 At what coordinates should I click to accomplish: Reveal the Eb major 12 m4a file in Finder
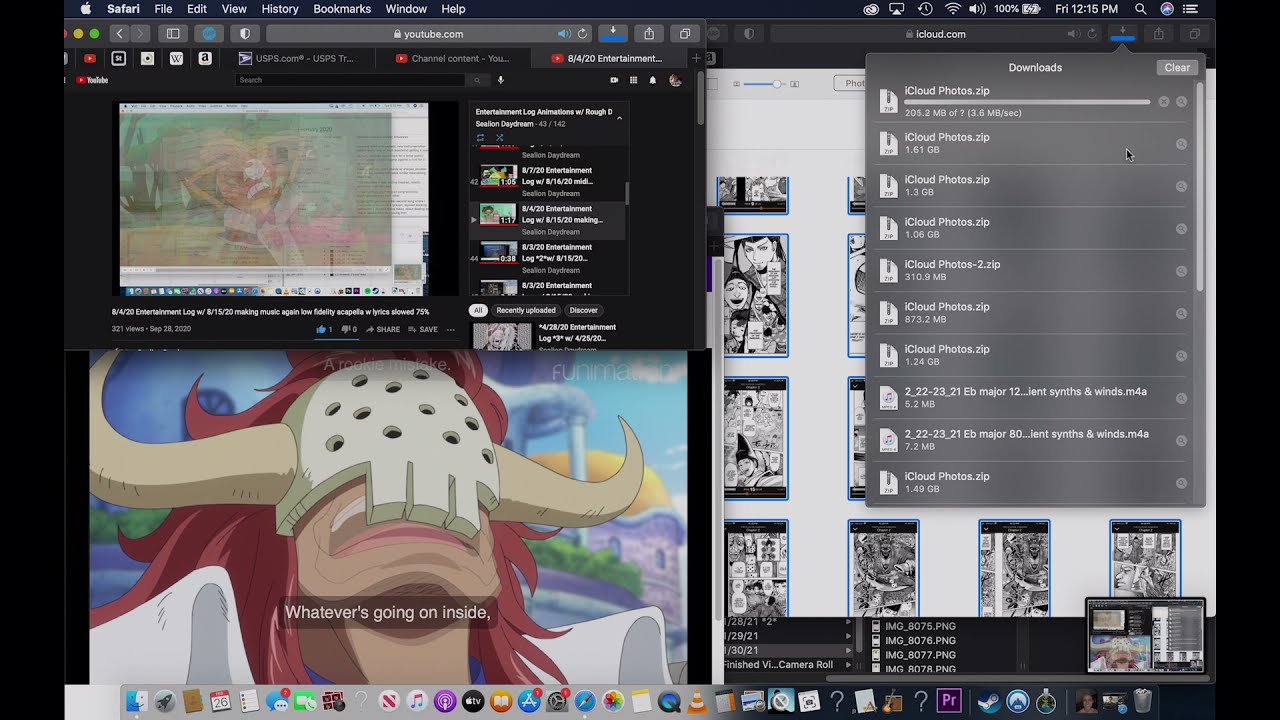pyautogui.click(x=1181, y=398)
